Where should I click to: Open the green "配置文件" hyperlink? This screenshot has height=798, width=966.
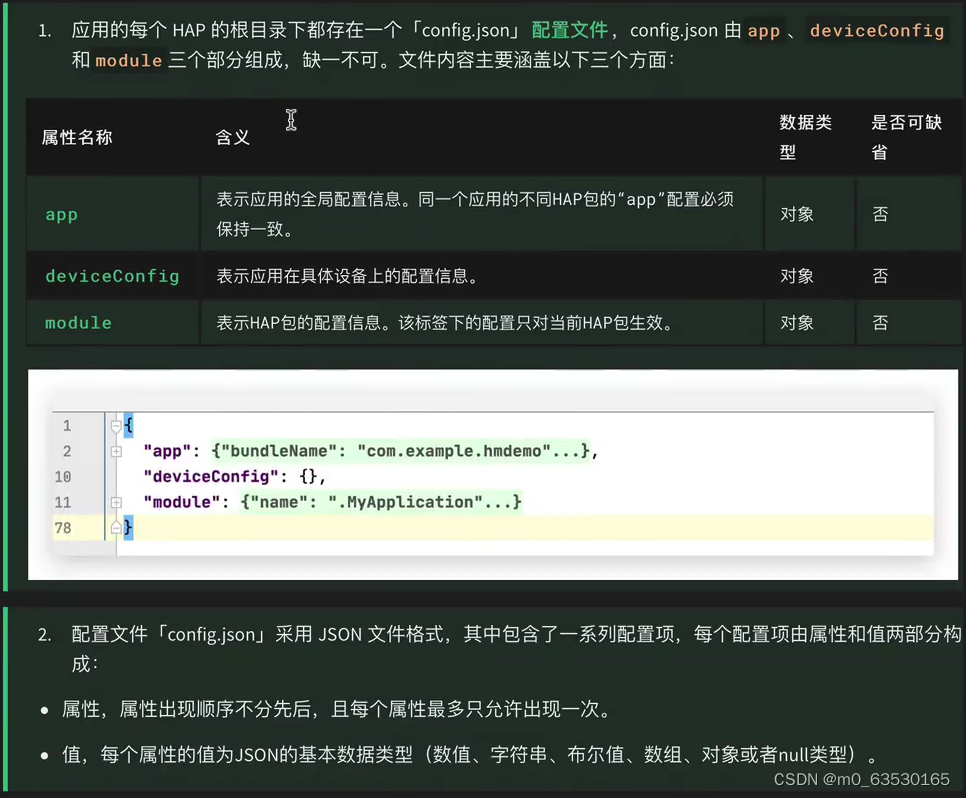tap(571, 30)
